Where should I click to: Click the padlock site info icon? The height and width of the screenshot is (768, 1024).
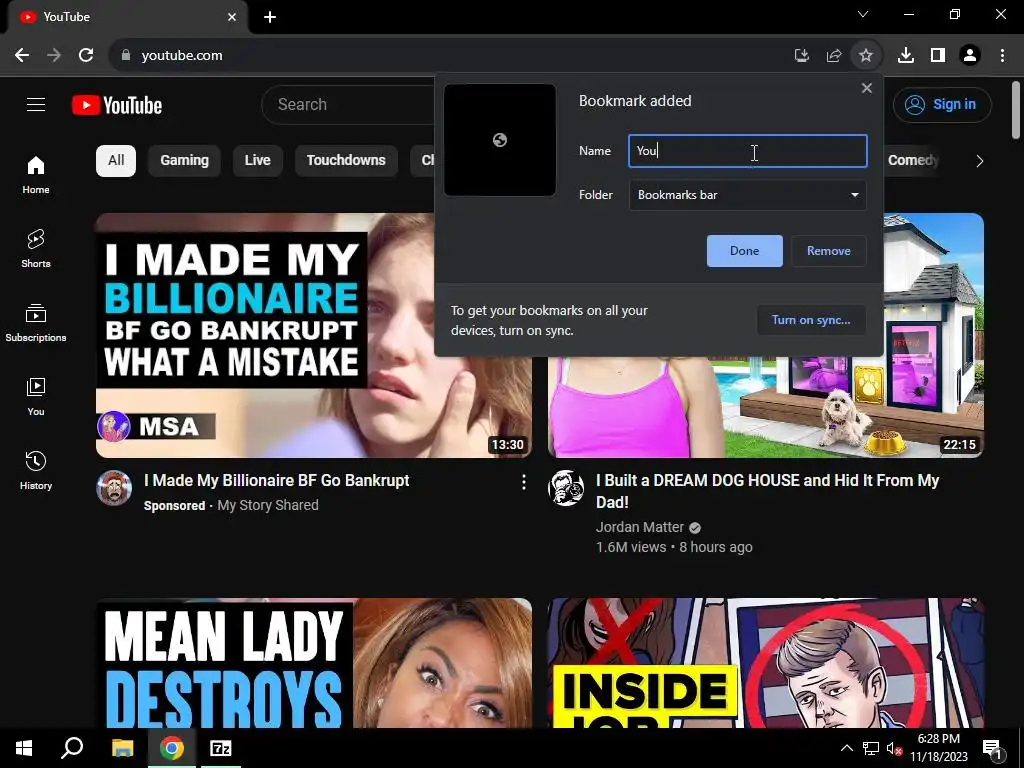(x=126, y=56)
